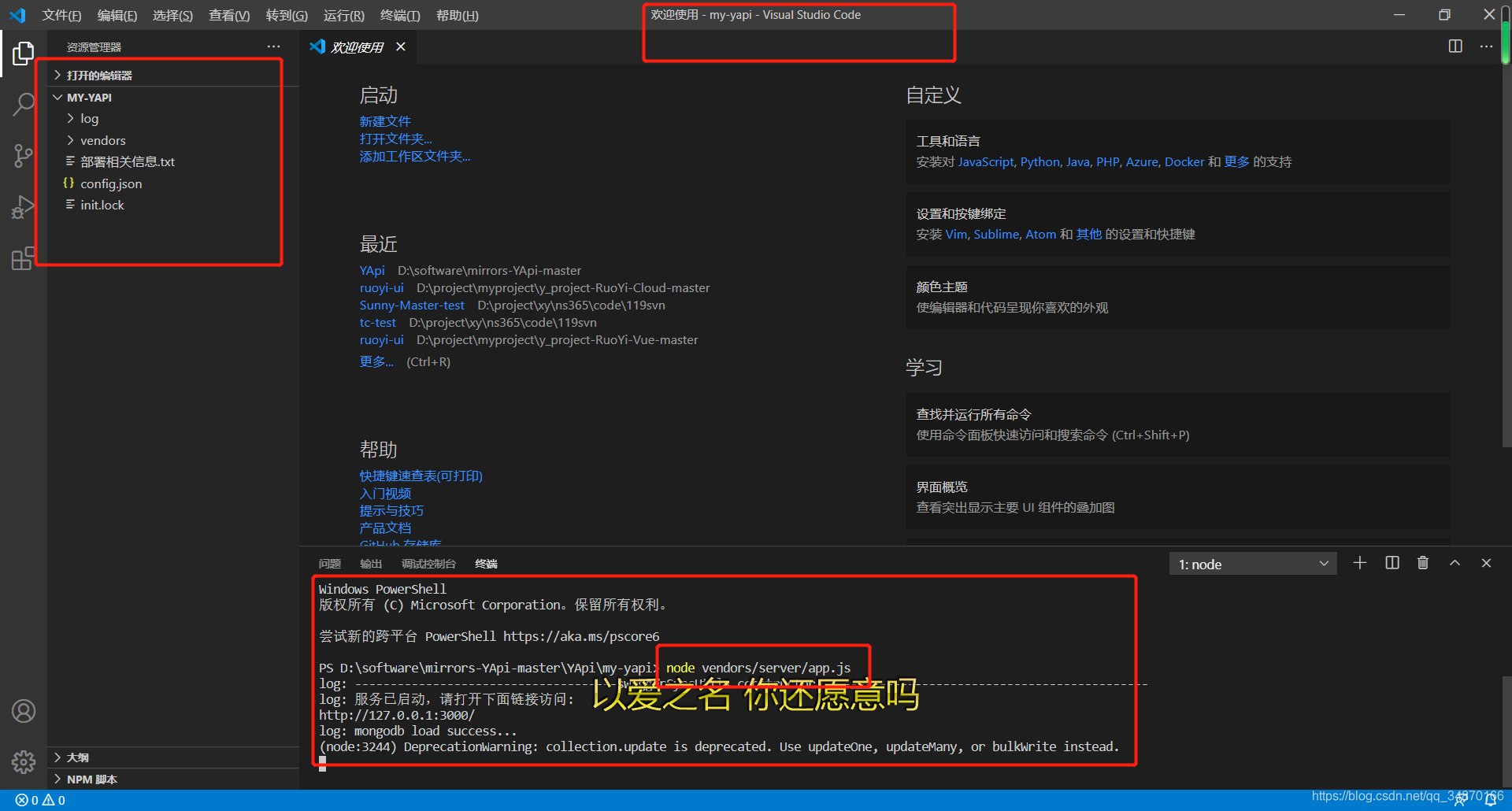Open 快捷键速查表(可打印) help link
The width and height of the screenshot is (1512, 811).
[x=421, y=476]
